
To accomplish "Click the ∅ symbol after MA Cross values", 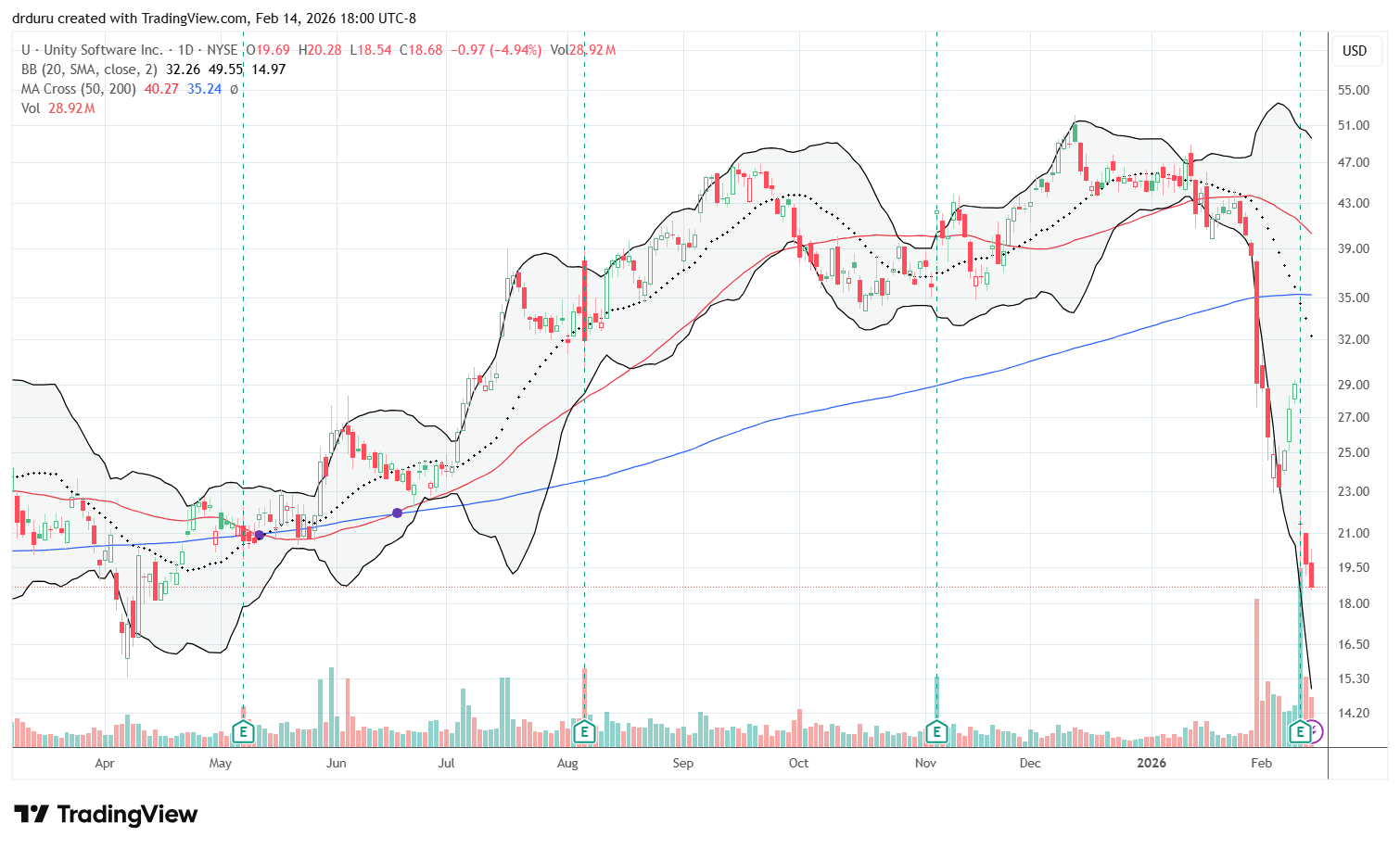I will pyautogui.click(x=234, y=89).
